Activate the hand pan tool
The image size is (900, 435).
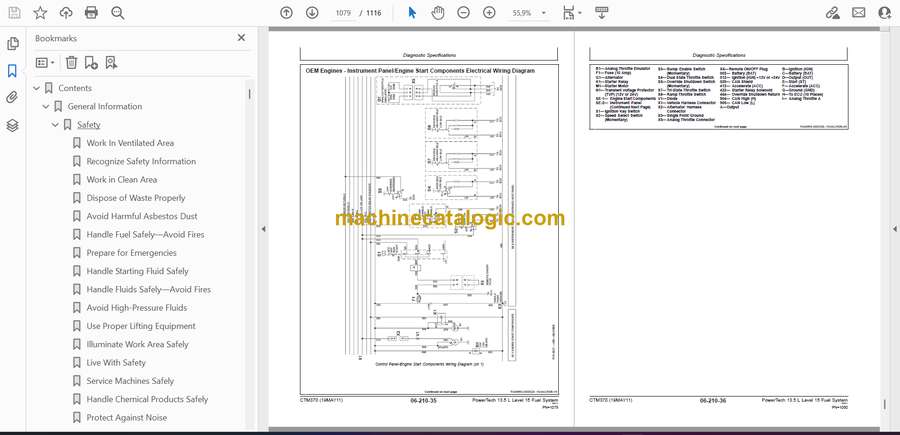(438, 13)
